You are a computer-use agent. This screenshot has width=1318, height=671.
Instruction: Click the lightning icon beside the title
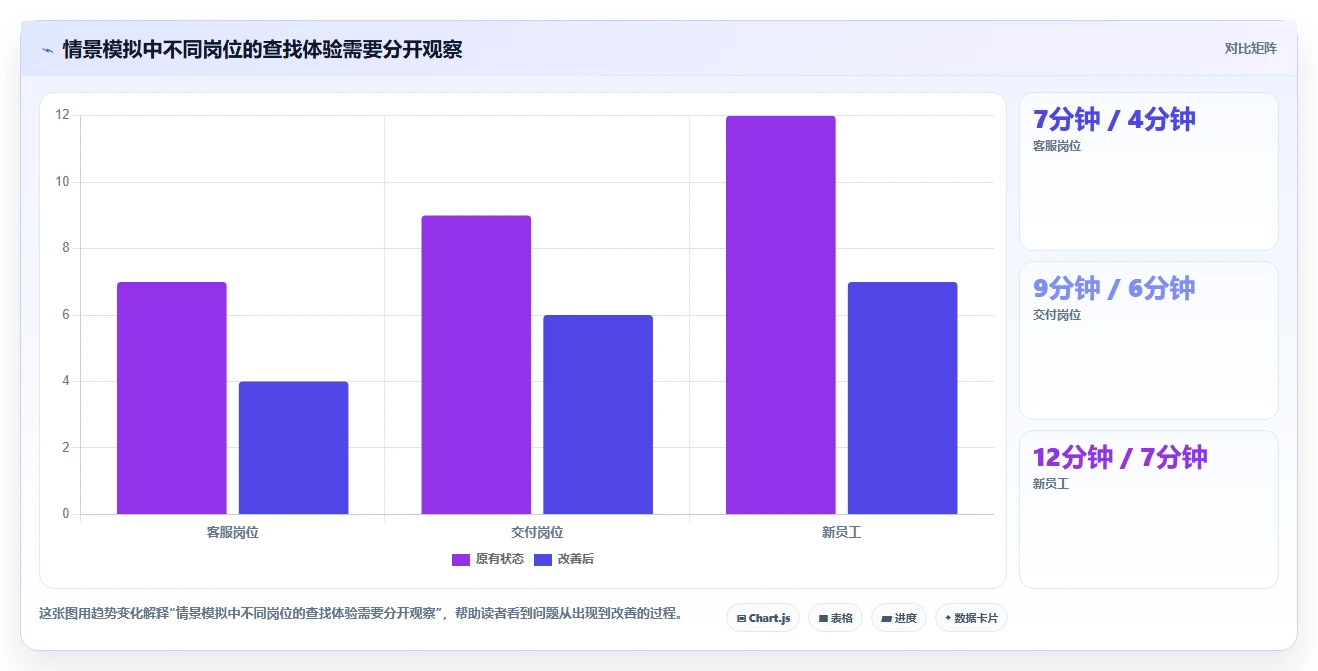click(47, 49)
